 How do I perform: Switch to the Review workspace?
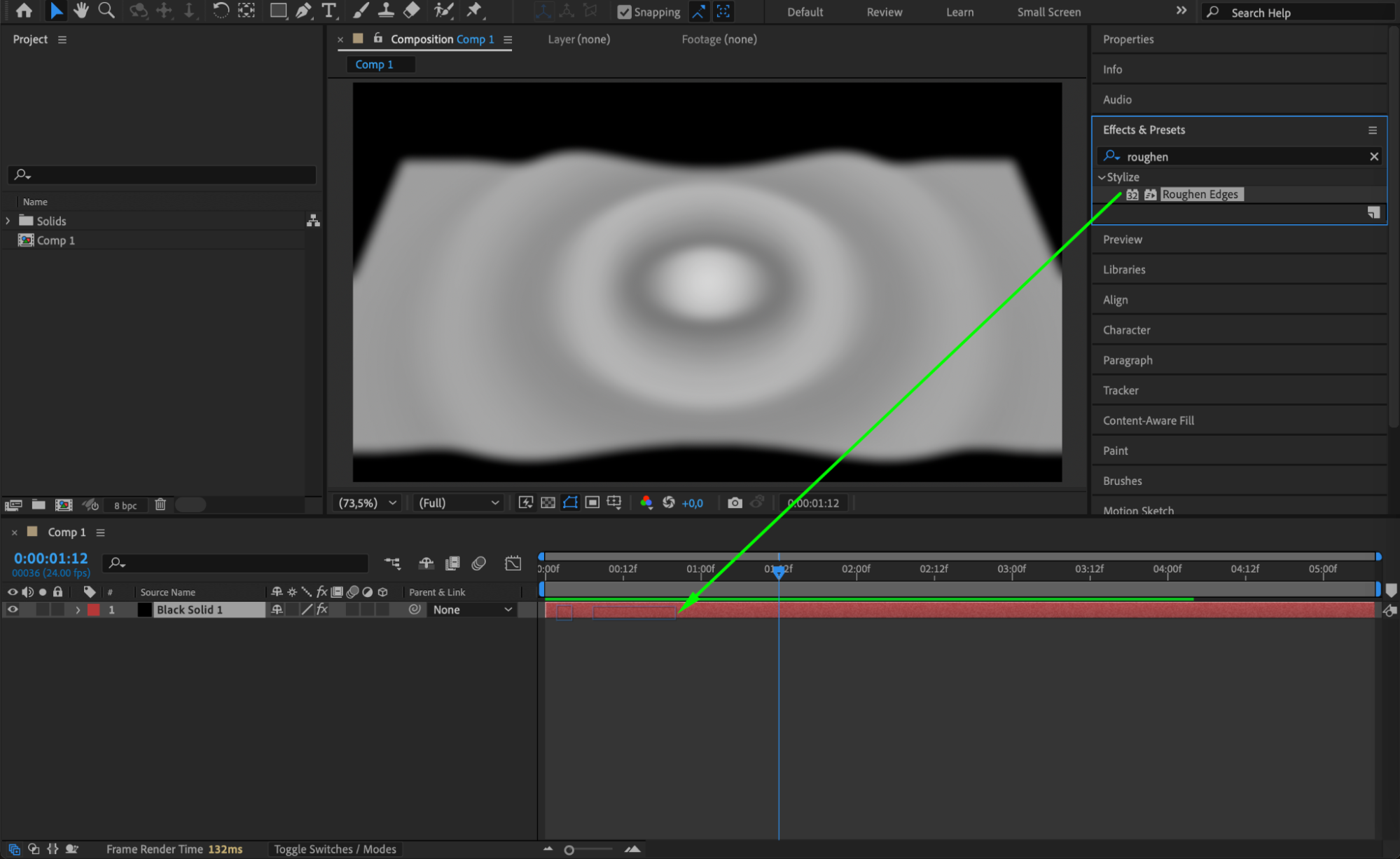(x=884, y=12)
